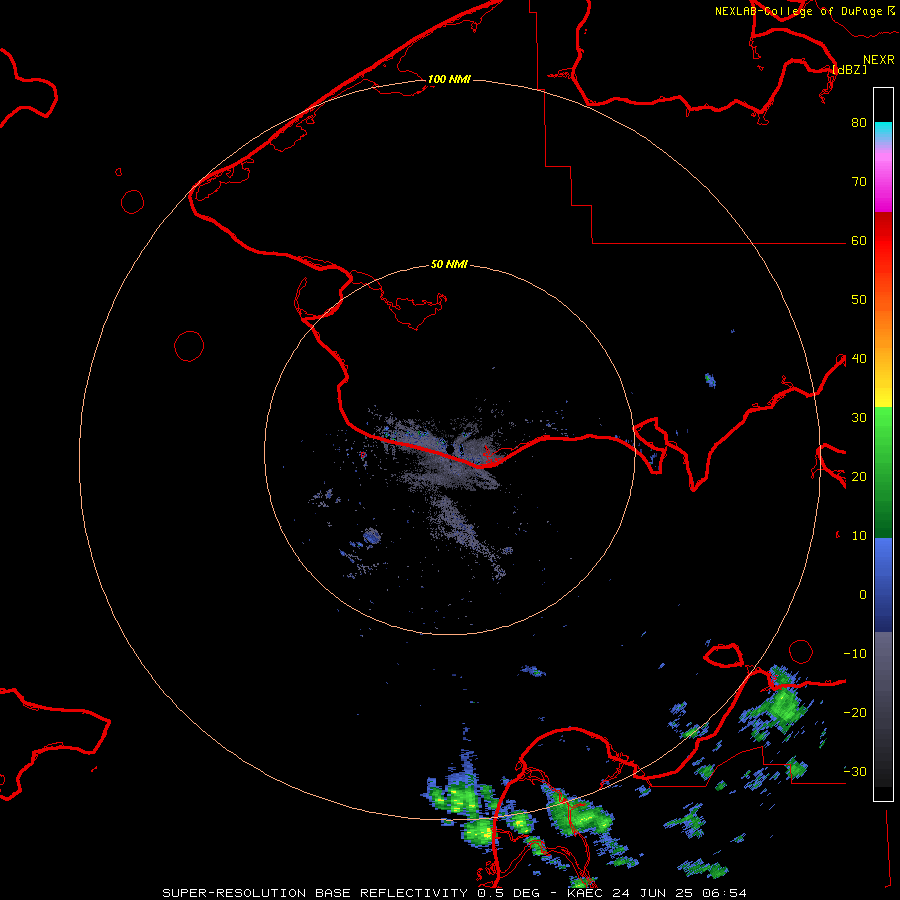Click the 50 NMI range ring label

pos(449,265)
